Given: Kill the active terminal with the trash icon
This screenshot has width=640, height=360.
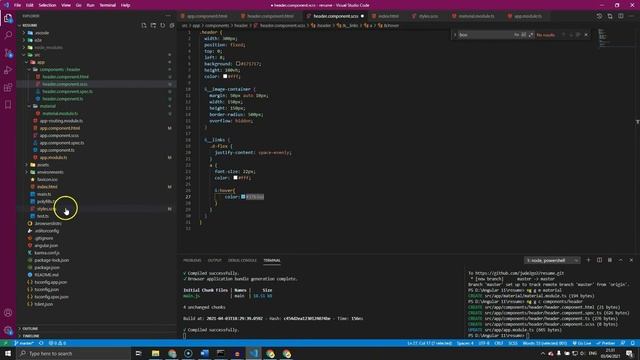Looking at the screenshot, I should click(x=610, y=260).
